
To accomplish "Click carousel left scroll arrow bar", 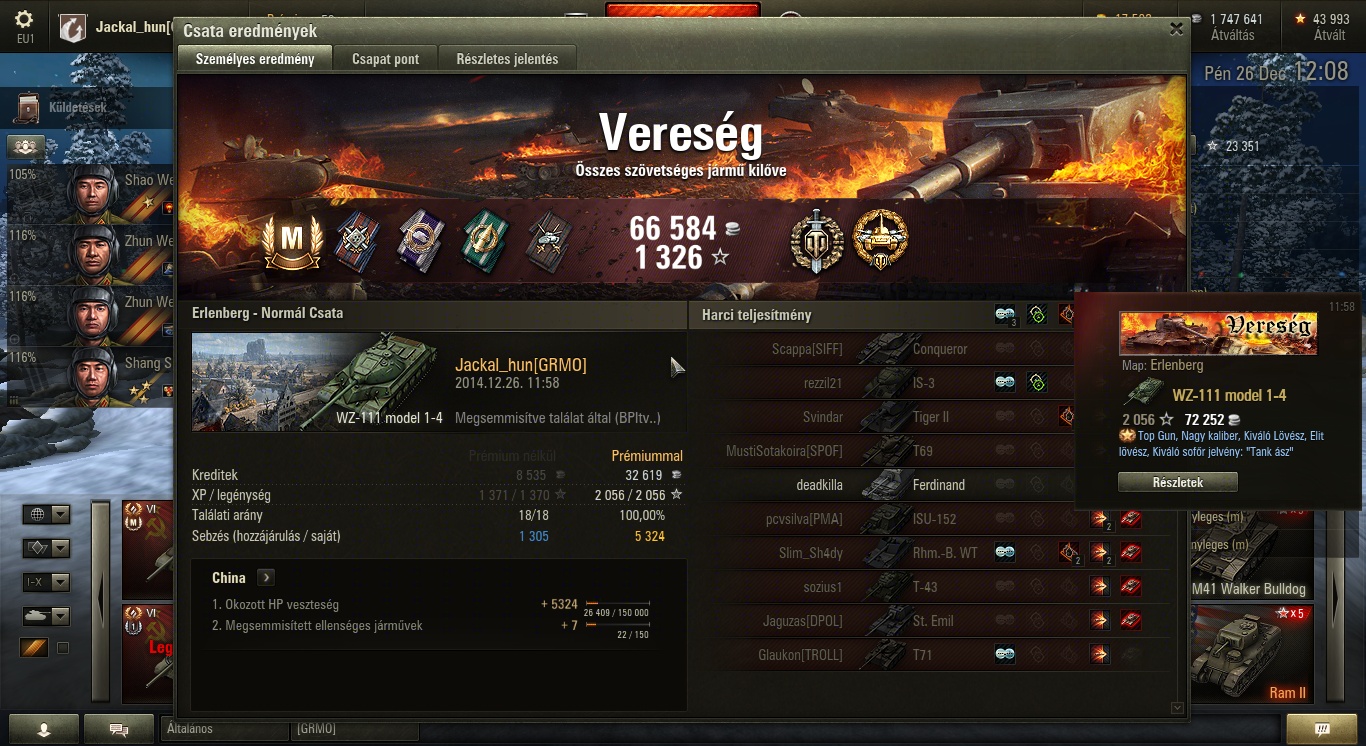I will [100, 602].
